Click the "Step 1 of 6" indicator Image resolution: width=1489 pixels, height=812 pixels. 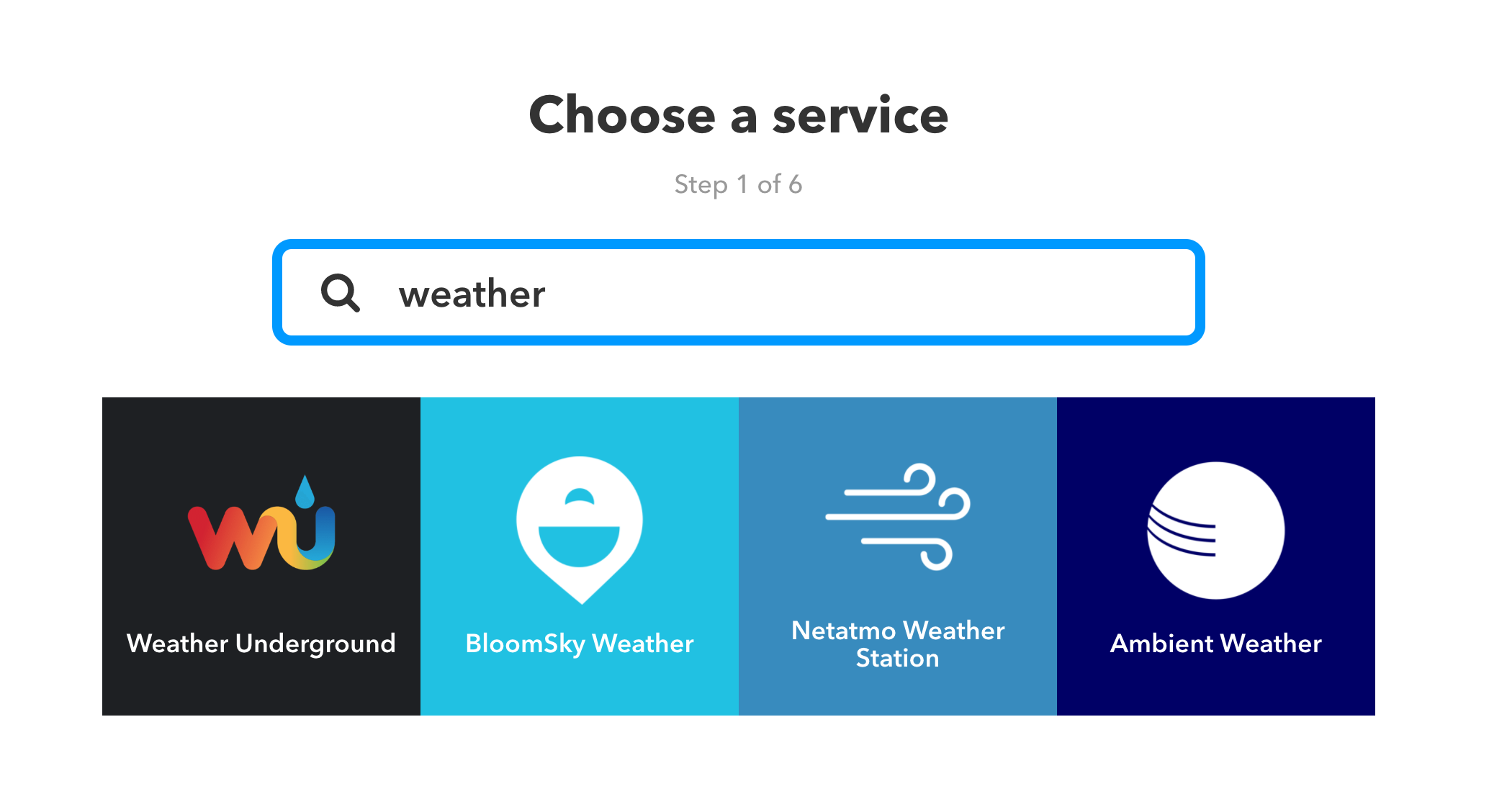pos(738,184)
